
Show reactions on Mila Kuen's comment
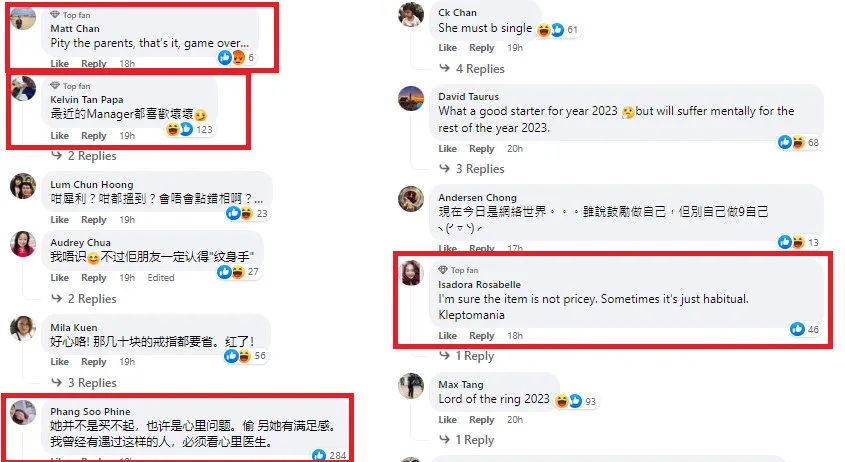point(246,356)
